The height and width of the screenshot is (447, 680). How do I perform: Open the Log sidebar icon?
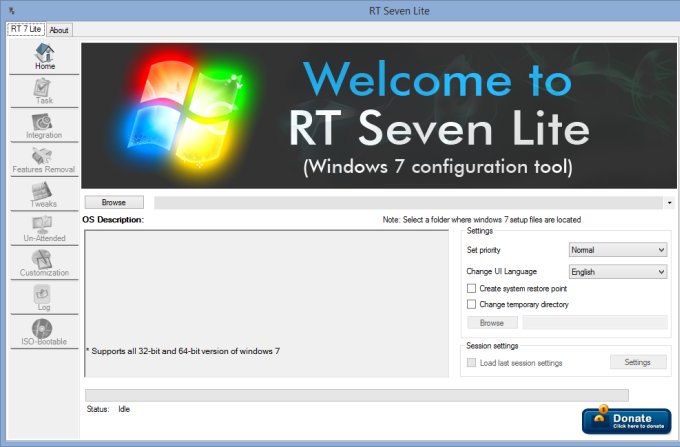44,298
